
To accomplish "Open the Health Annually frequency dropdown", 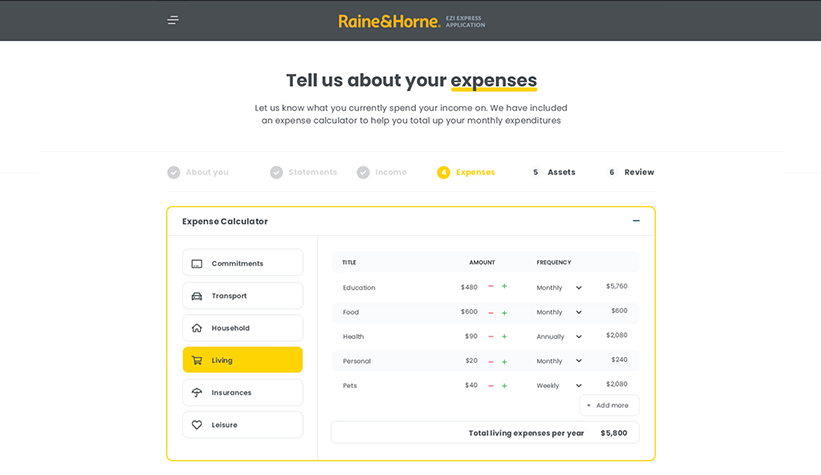I will pos(559,337).
